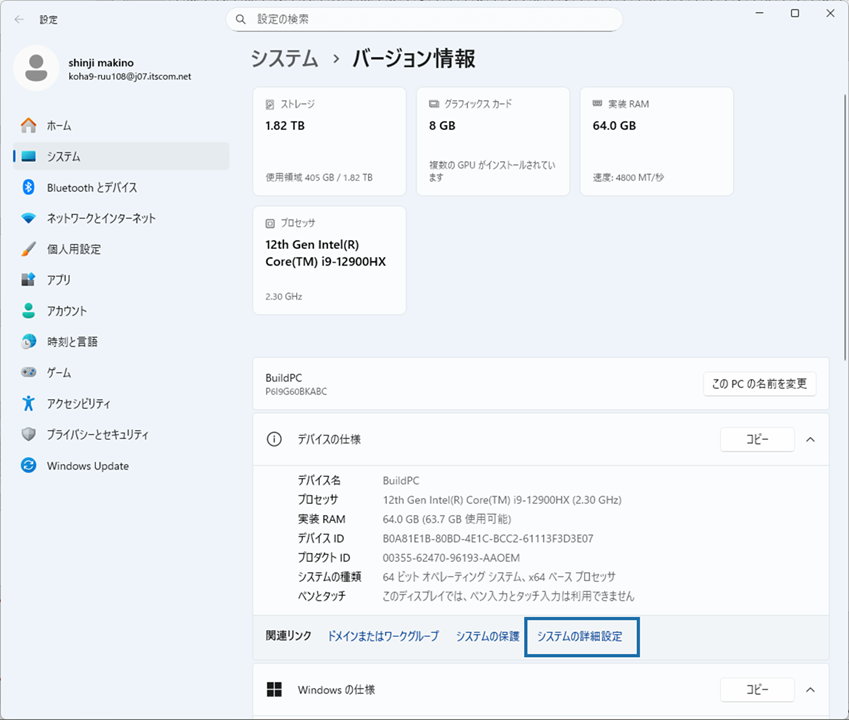Select アカウント in sidebar
This screenshot has height=720, width=849.
121,311
